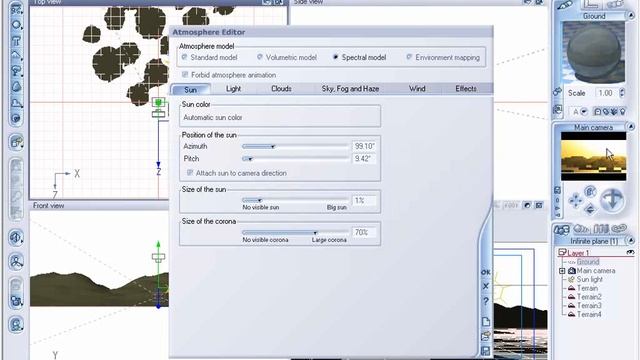Click the four-arrow move camera control

(576, 200)
